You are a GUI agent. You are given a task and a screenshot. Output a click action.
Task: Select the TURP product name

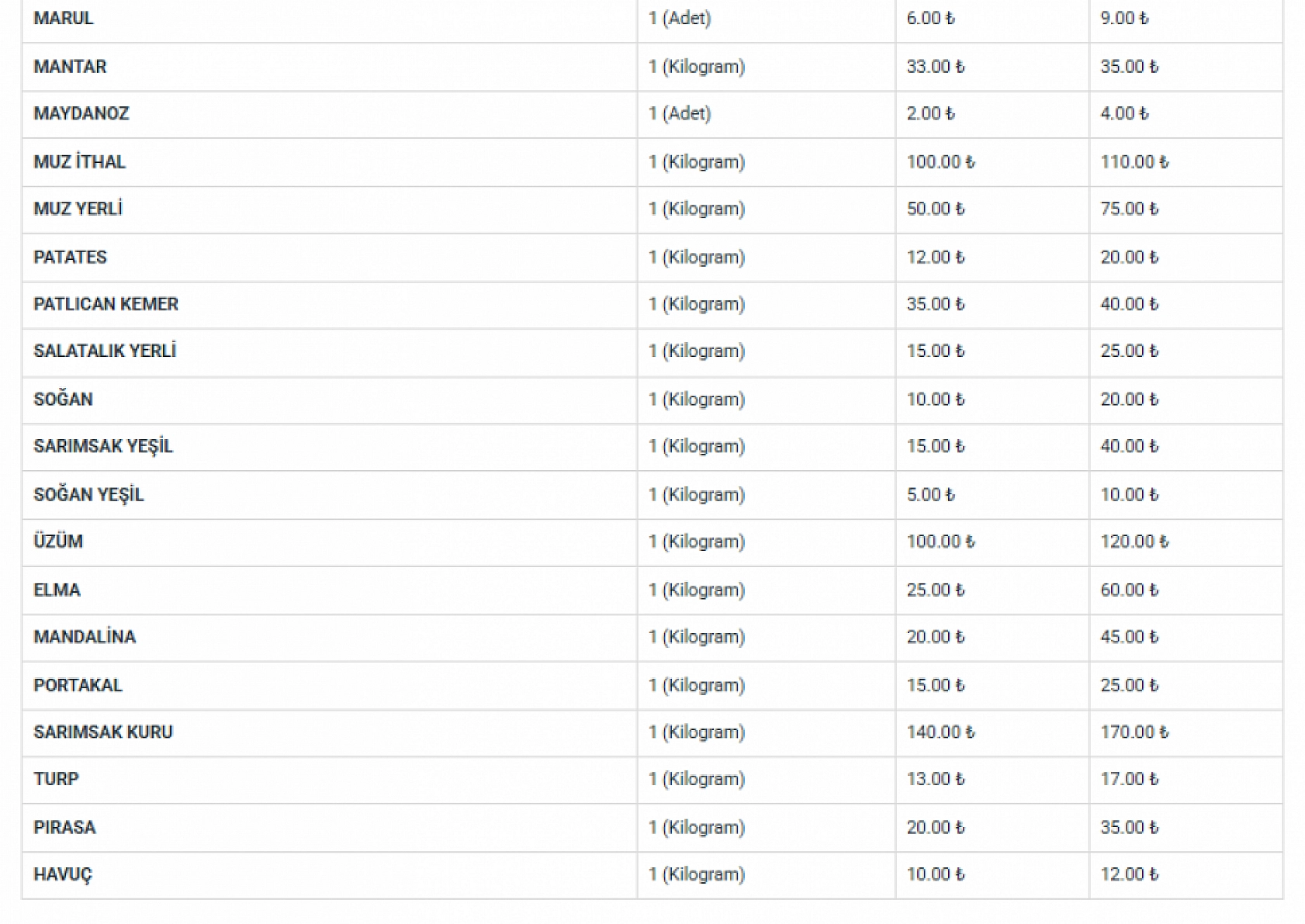56,780
